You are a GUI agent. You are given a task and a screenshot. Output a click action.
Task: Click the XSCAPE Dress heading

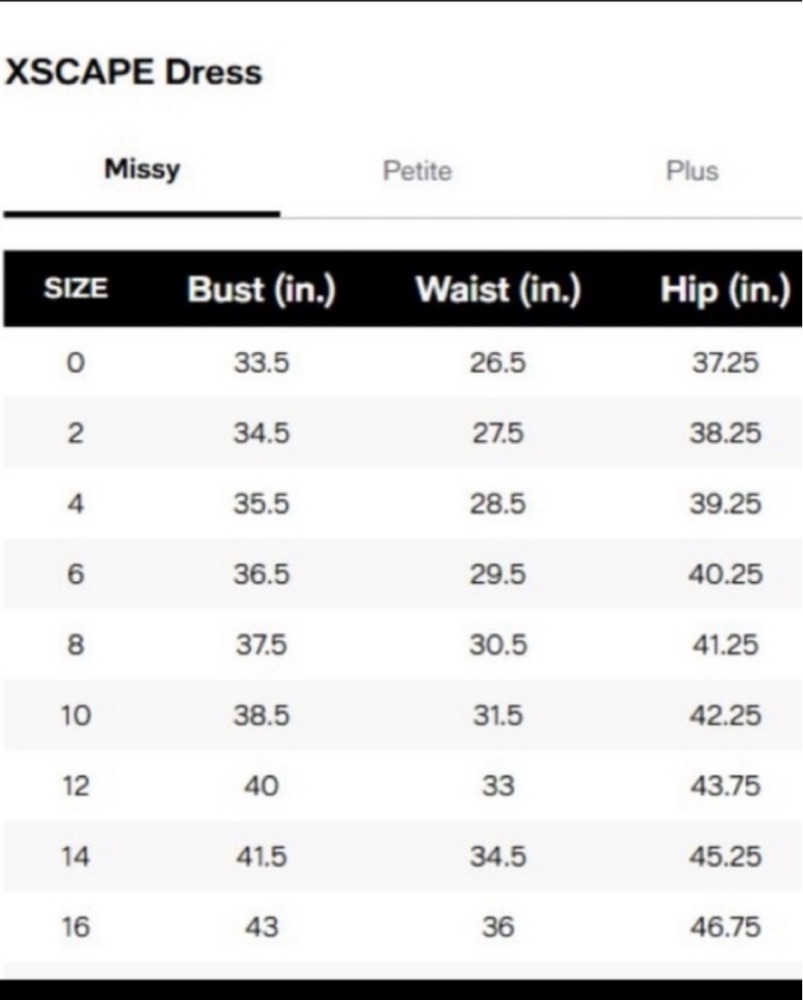133,71
